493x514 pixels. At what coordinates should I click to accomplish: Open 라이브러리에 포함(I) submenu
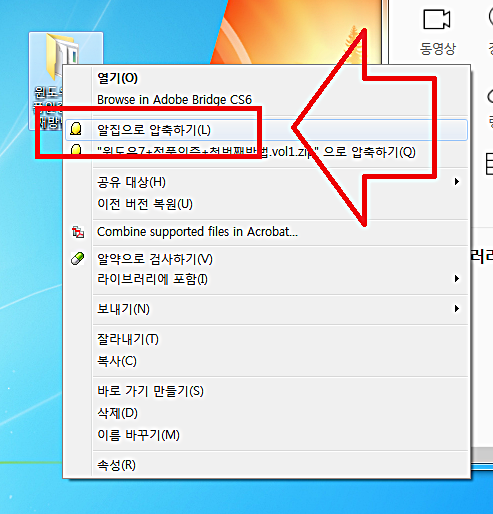266,279
